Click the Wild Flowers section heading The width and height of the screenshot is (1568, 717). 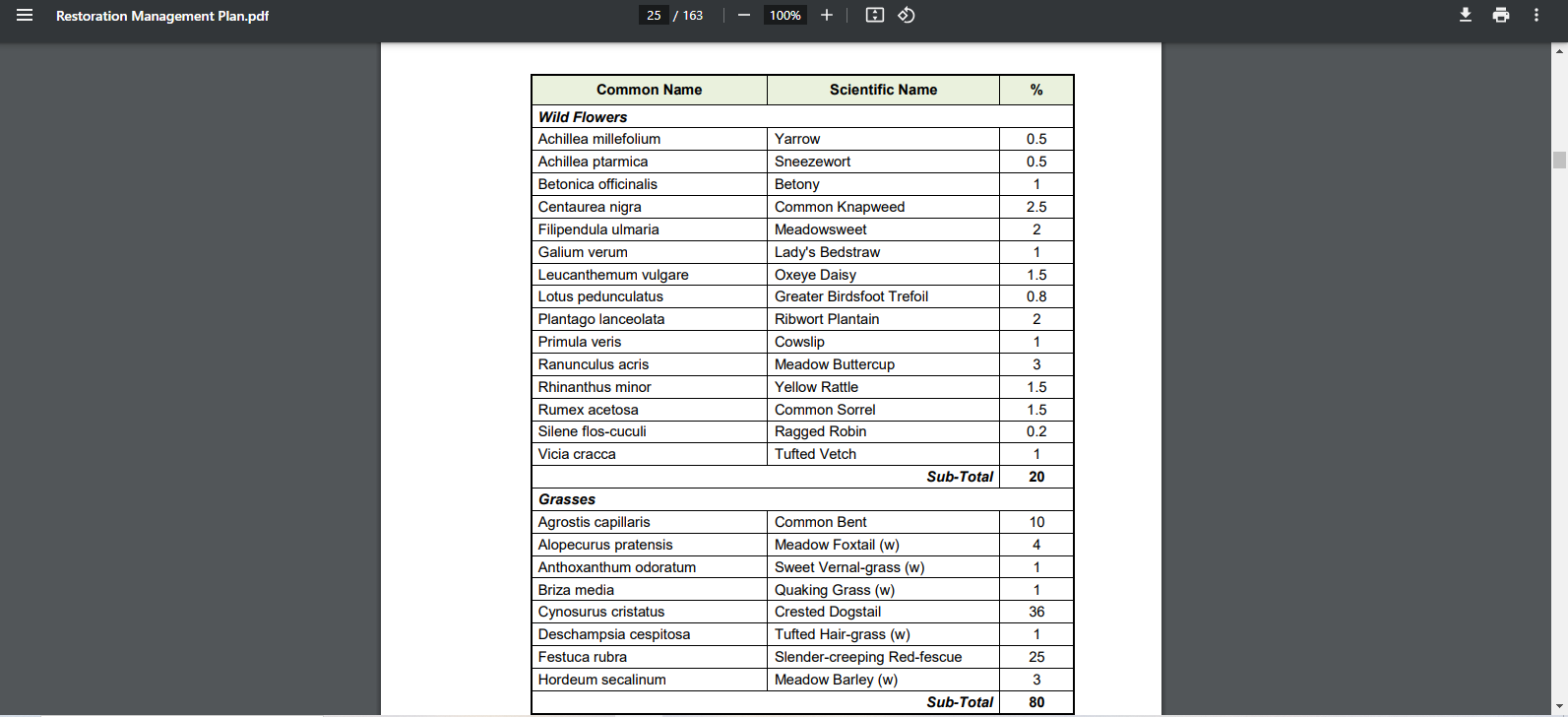click(x=583, y=117)
